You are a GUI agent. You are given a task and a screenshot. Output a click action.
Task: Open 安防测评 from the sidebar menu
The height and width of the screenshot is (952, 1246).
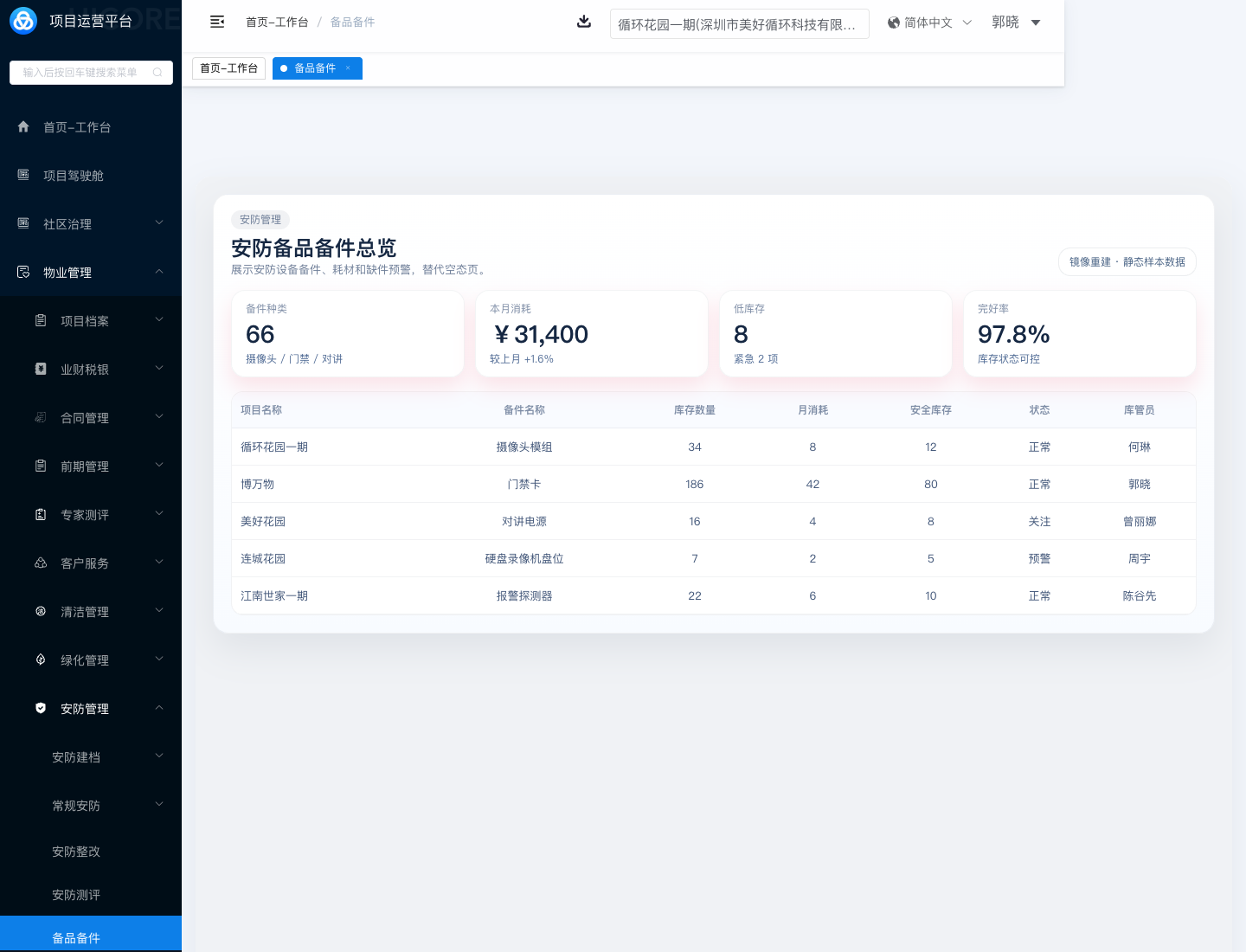76,895
